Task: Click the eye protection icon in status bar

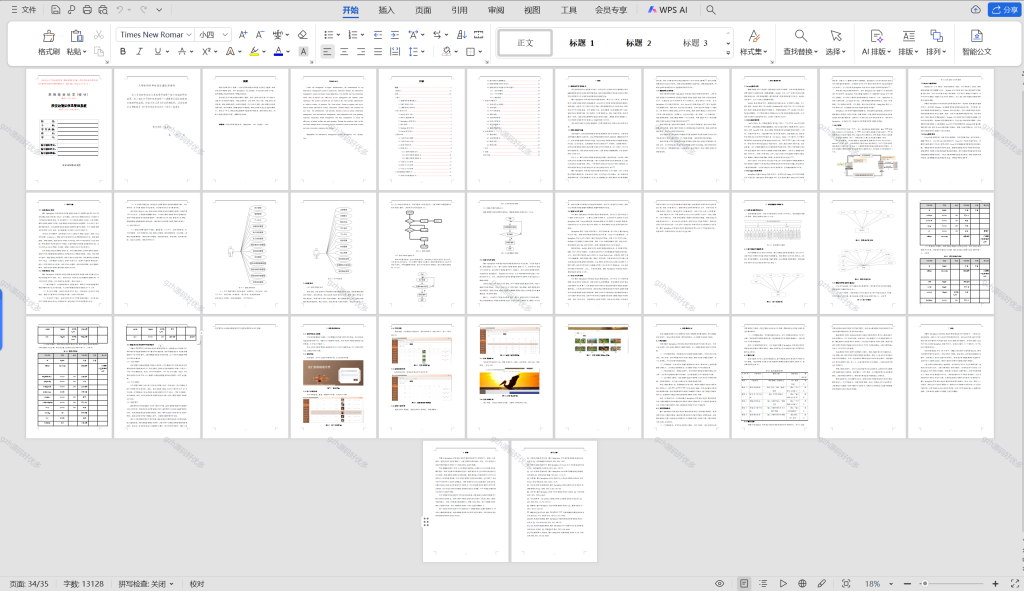Action: coord(719,584)
